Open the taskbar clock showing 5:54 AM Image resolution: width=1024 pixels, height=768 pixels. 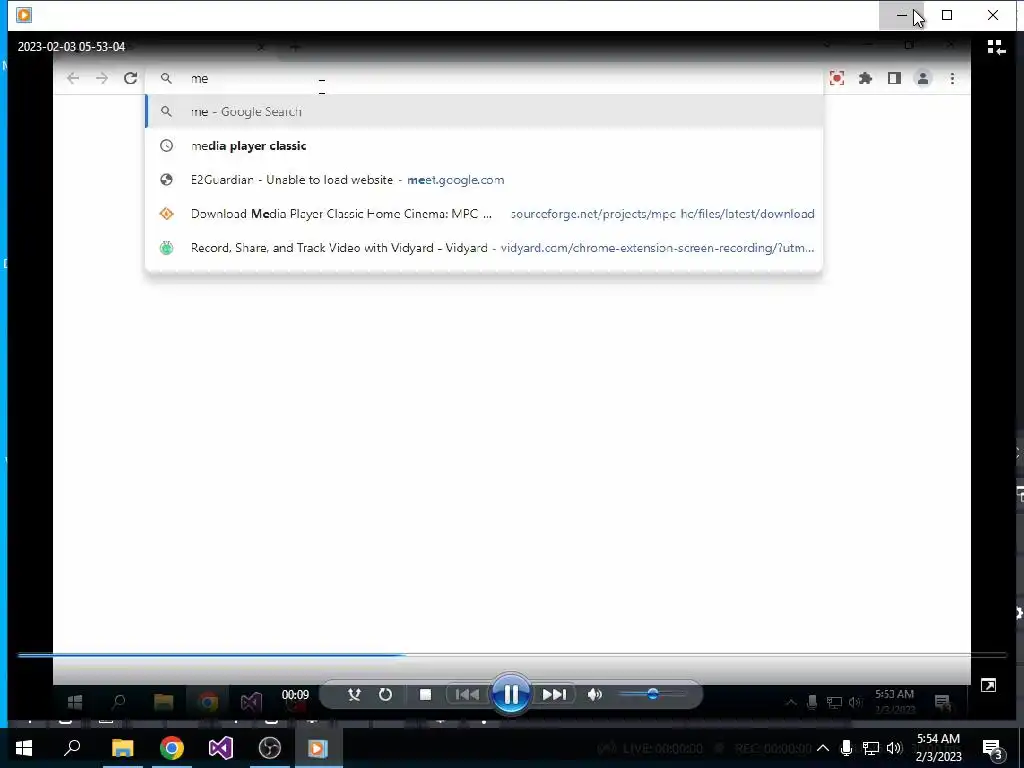click(938, 748)
